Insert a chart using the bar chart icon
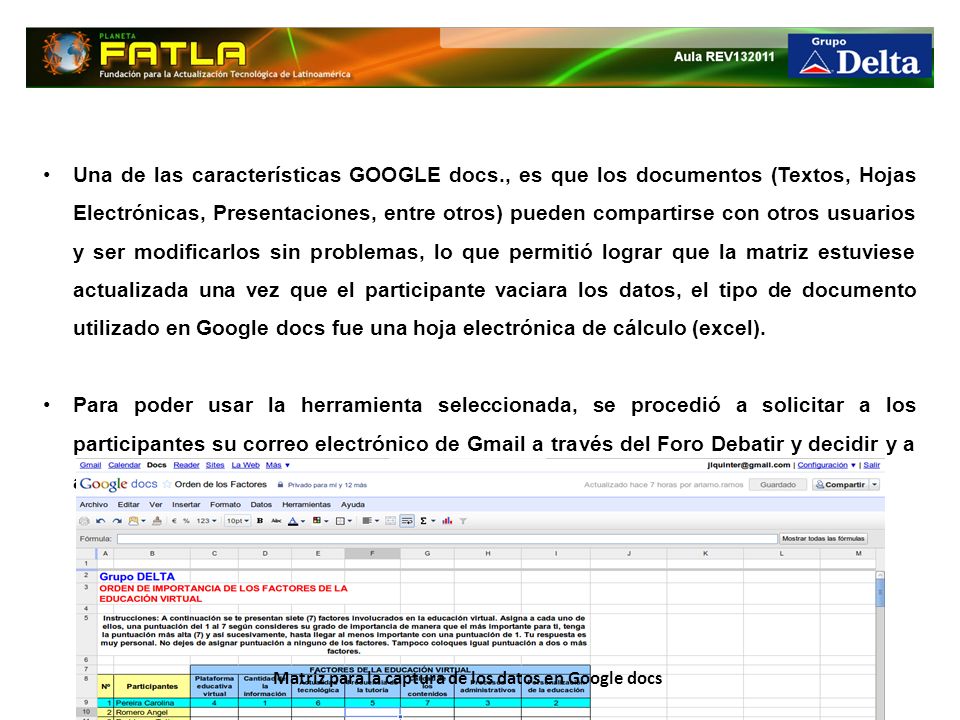This screenshot has width=960, height=720. pyautogui.click(x=447, y=521)
